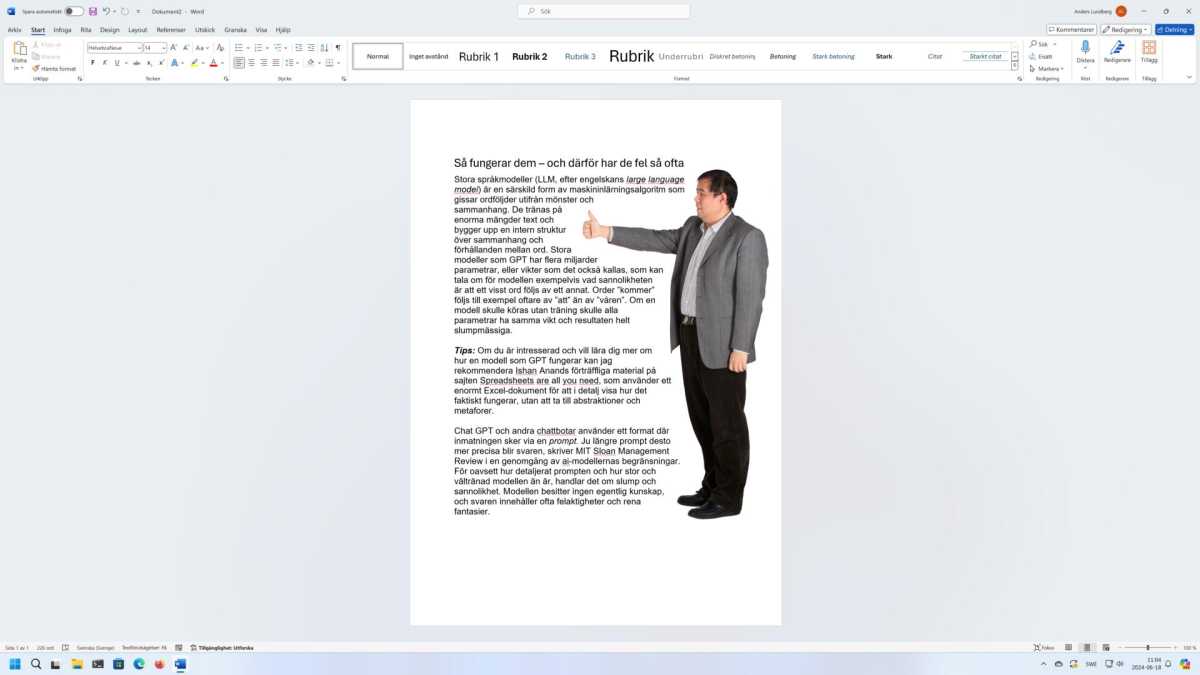Click the Kommentarer button
The height and width of the screenshot is (675, 1200).
1071,30
